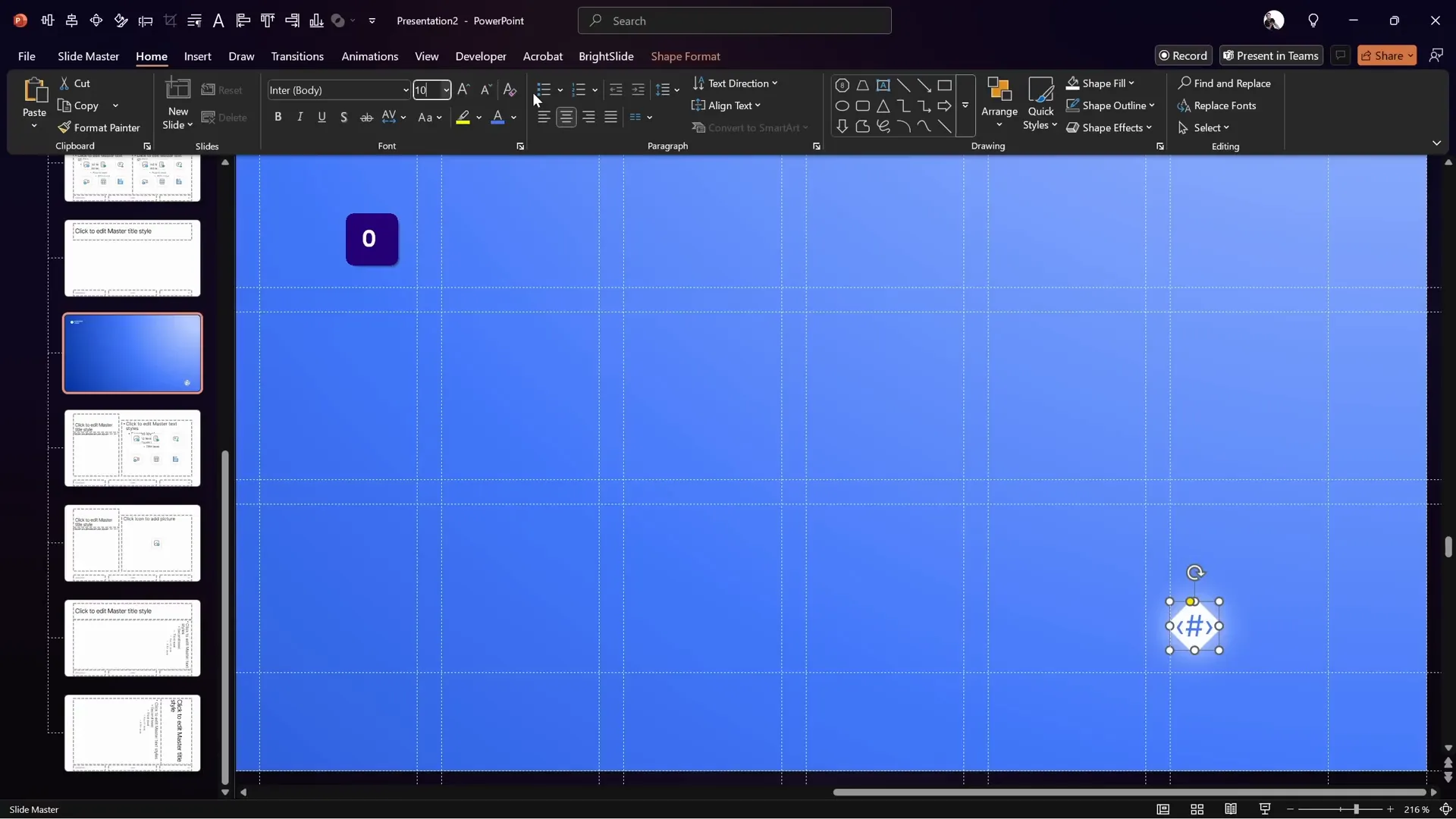Click the Present in Teams button

[x=1271, y=55]
